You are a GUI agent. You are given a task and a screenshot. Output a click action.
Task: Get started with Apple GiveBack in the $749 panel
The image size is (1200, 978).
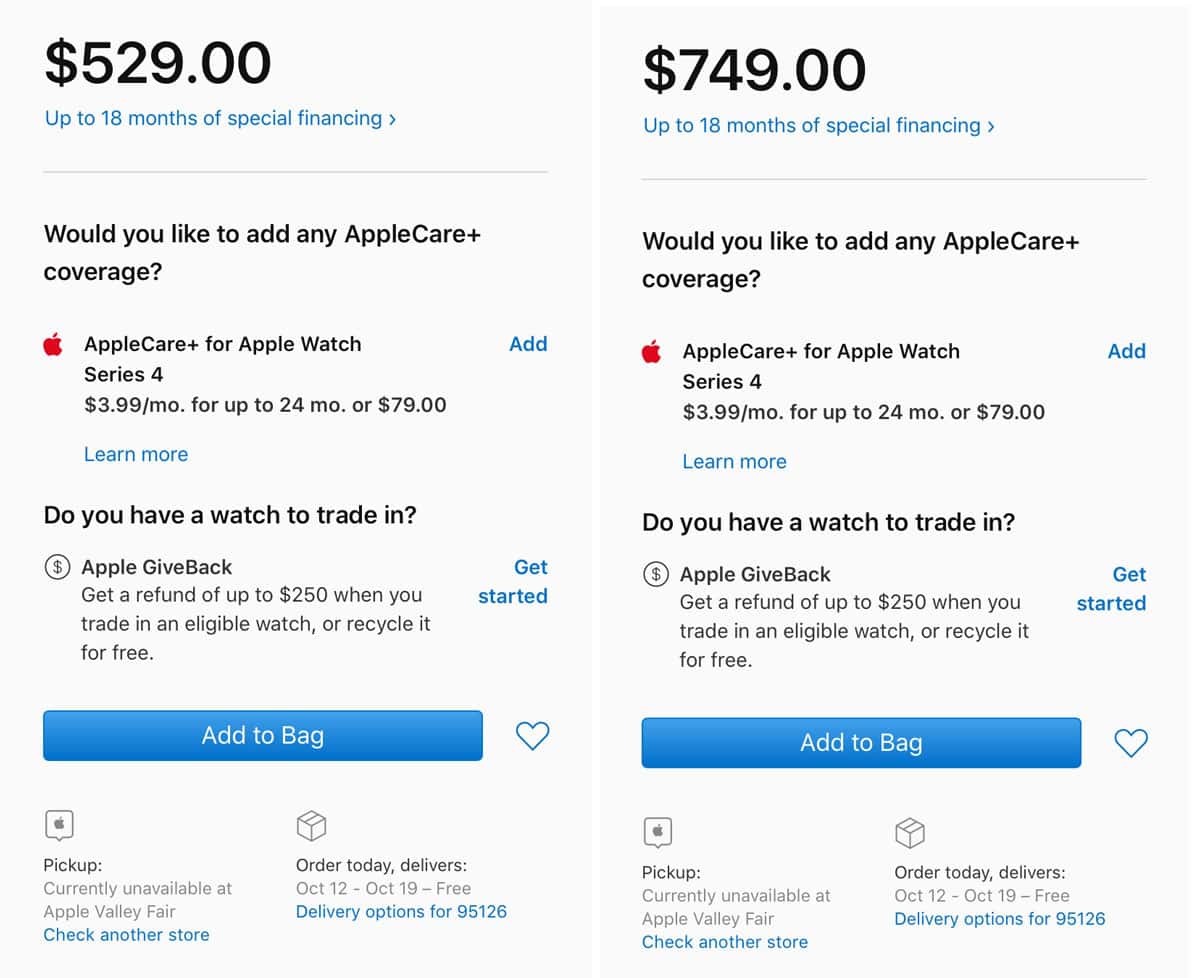(x=1112, y=589)
